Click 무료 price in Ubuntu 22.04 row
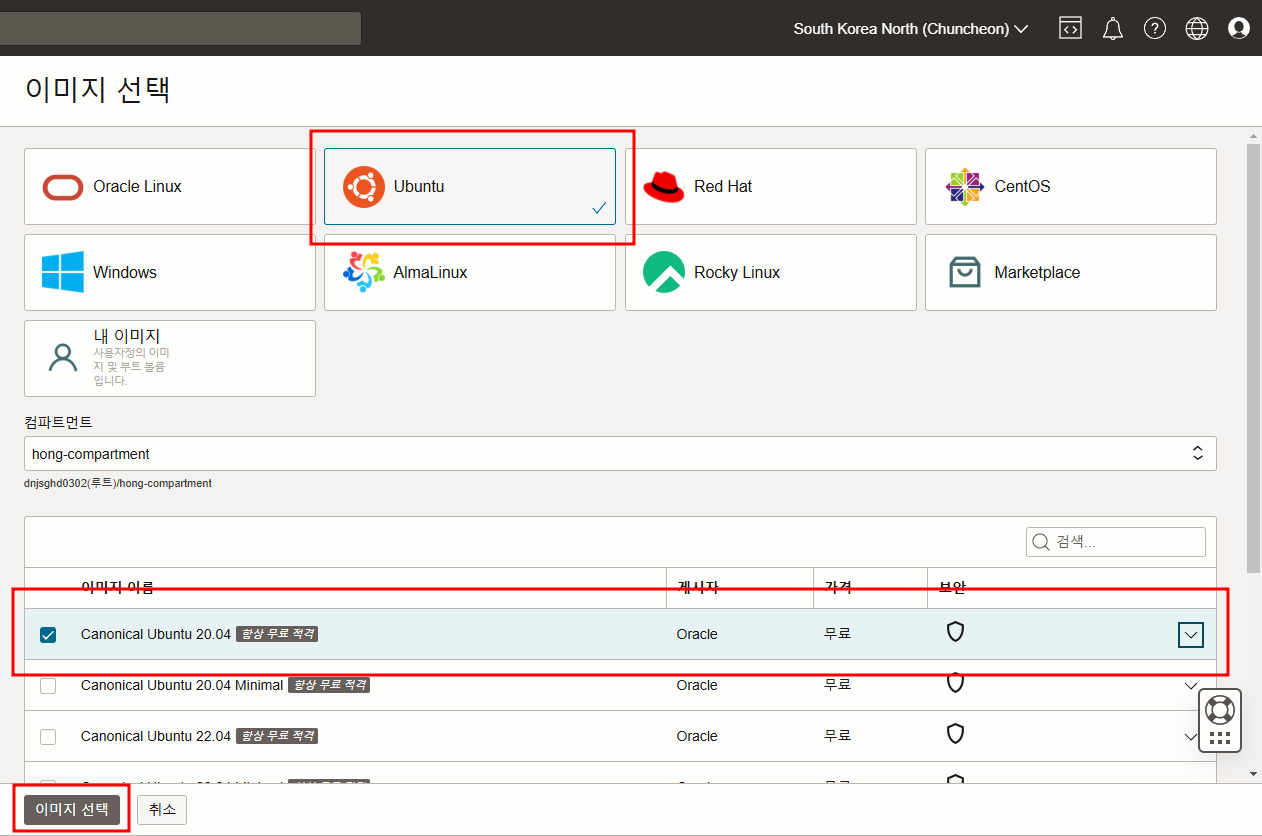This screenshot has width=1262, height=836. pos(837,736)
